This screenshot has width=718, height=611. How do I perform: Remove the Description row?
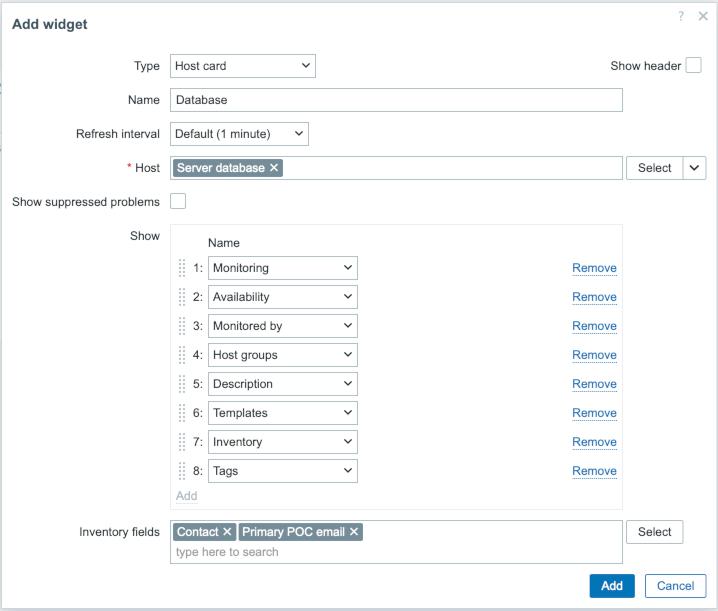(x=594, y=384)
